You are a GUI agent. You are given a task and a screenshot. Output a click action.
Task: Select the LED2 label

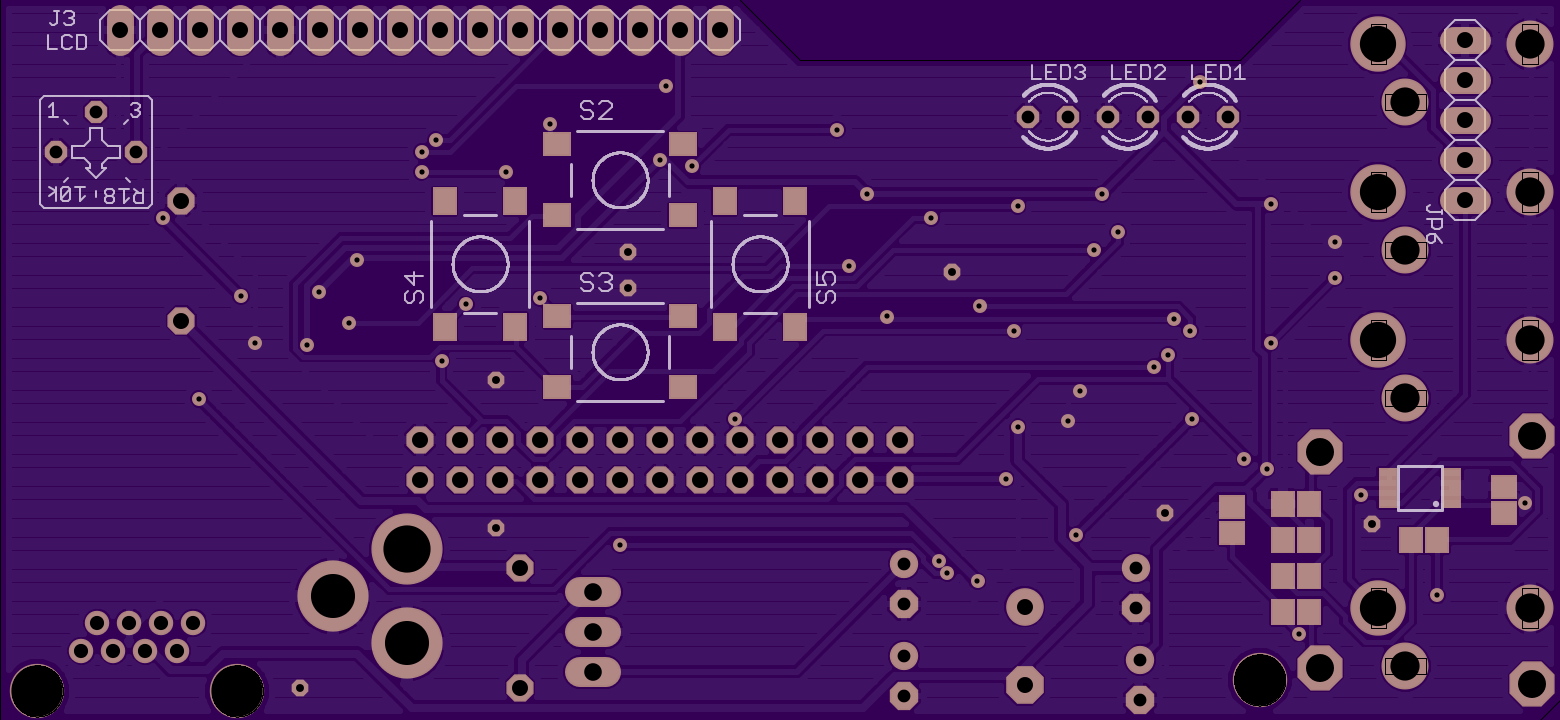pos(1138,73)
